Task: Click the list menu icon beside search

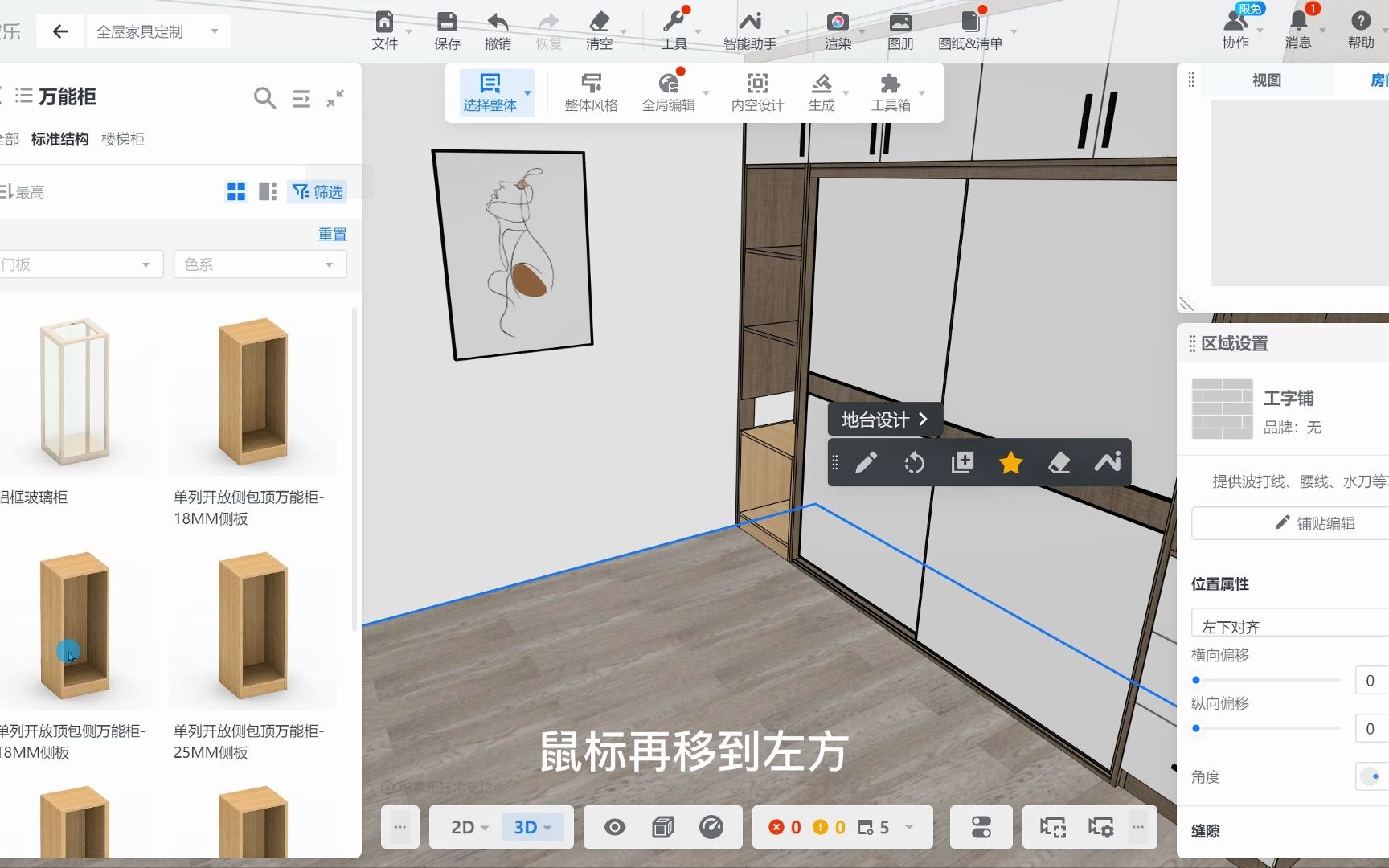Action: pyautogui.click(x=301, y=98)
